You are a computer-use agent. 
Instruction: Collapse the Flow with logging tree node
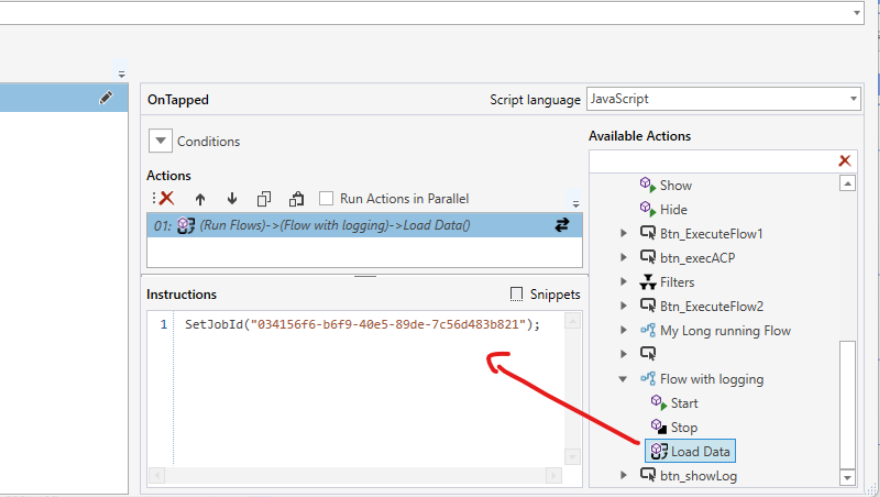point(625,379)
